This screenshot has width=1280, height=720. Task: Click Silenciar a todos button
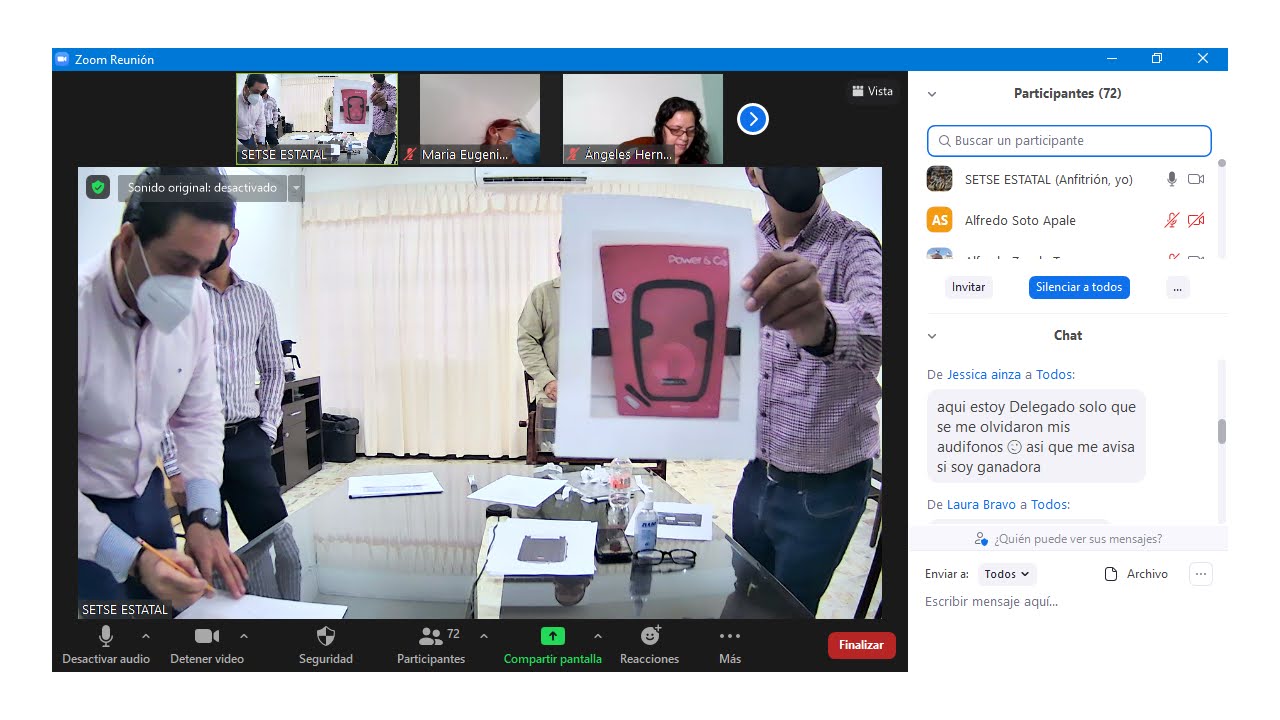(1079, 287)
